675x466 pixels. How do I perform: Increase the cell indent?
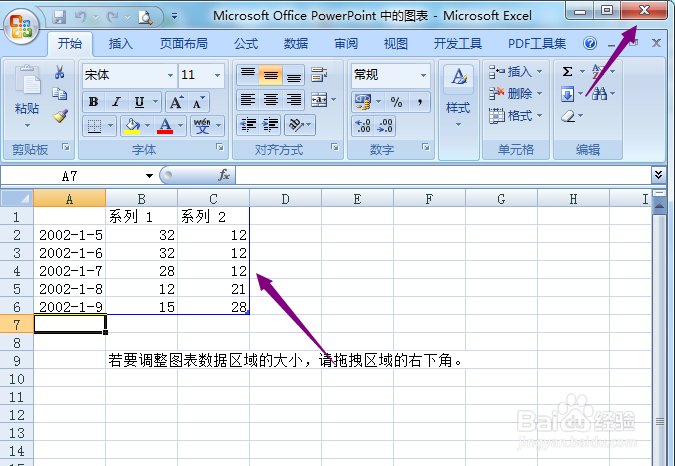pyautogui.click(x=271, y=125)
